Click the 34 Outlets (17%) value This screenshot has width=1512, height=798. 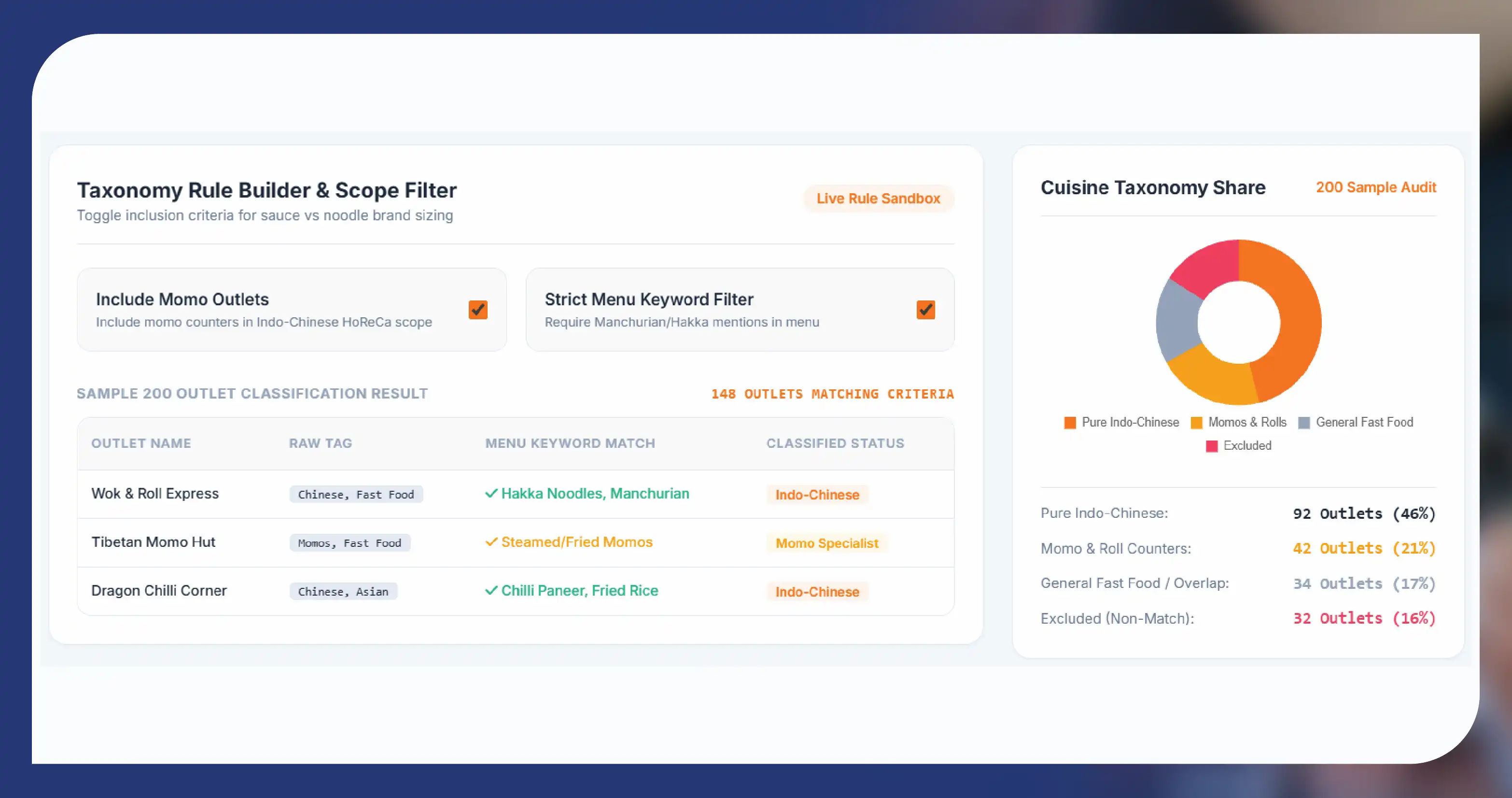pos(1364,584)
